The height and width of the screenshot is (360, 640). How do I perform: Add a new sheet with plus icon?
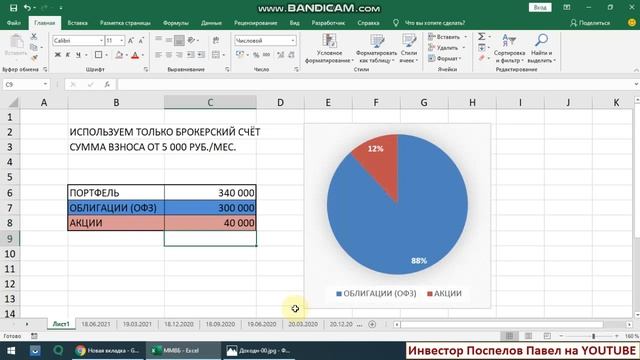point(372,324)
